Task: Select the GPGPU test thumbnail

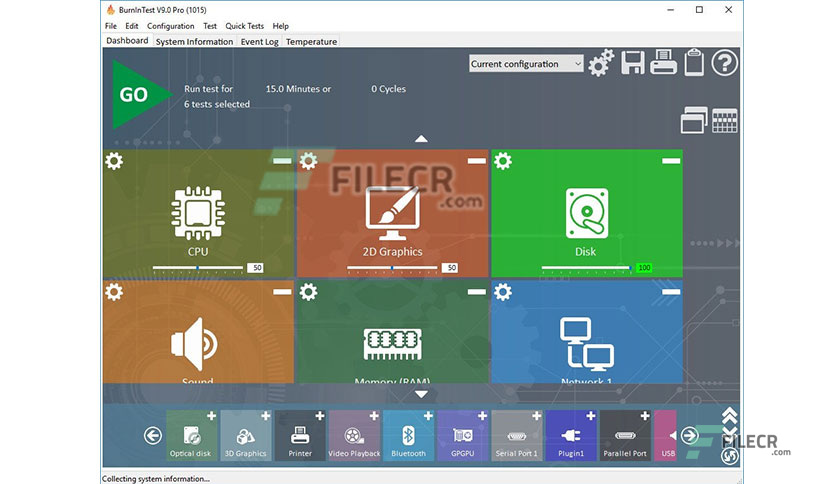Action: tap(463, 435)
